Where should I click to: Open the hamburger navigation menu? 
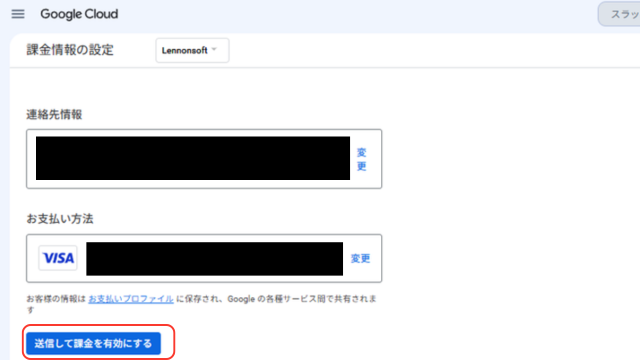18,14
